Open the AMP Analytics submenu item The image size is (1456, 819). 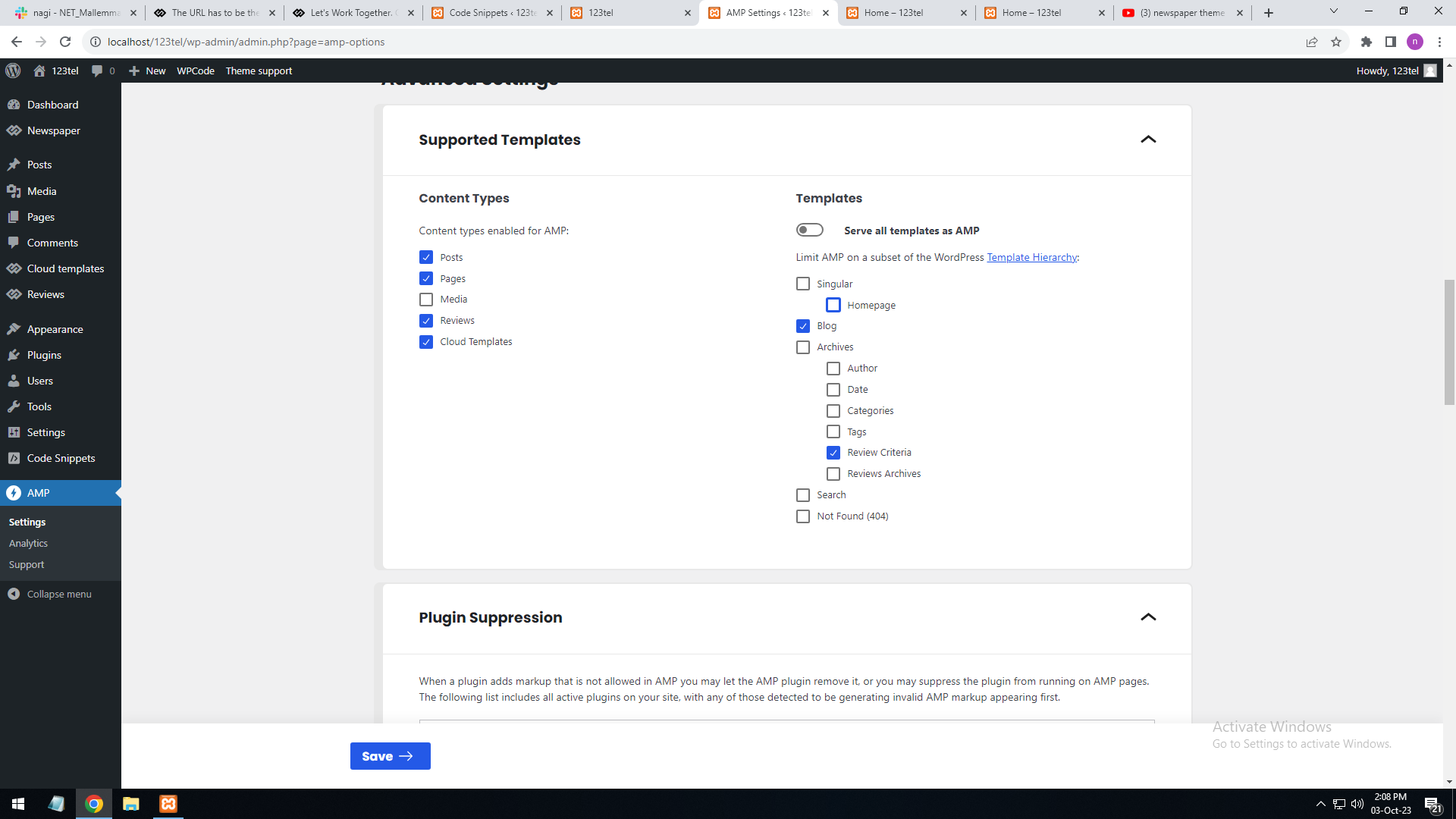[28, 544]
